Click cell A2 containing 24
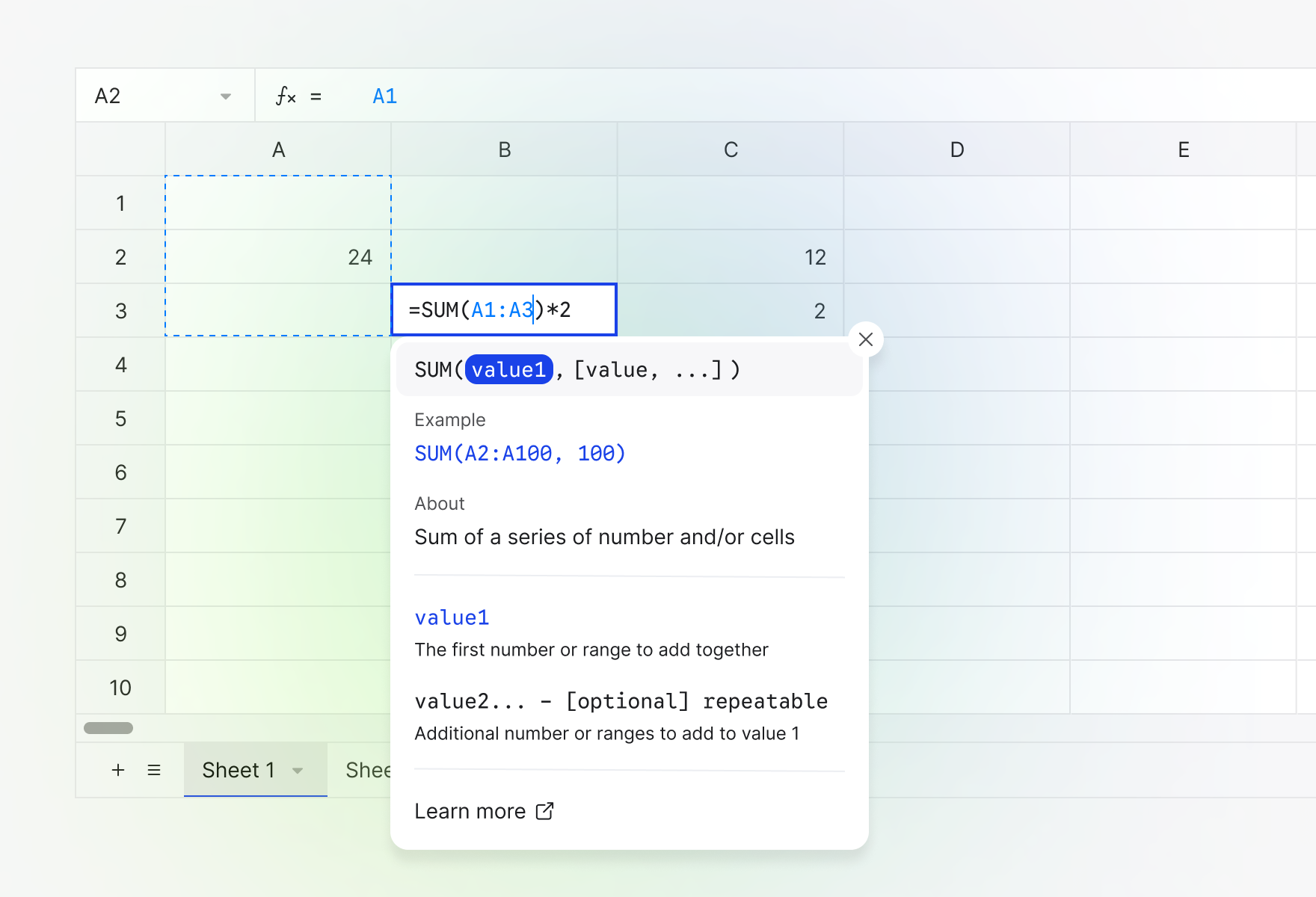The height and width of the screenshot is (897, 1316). [278, 257]
